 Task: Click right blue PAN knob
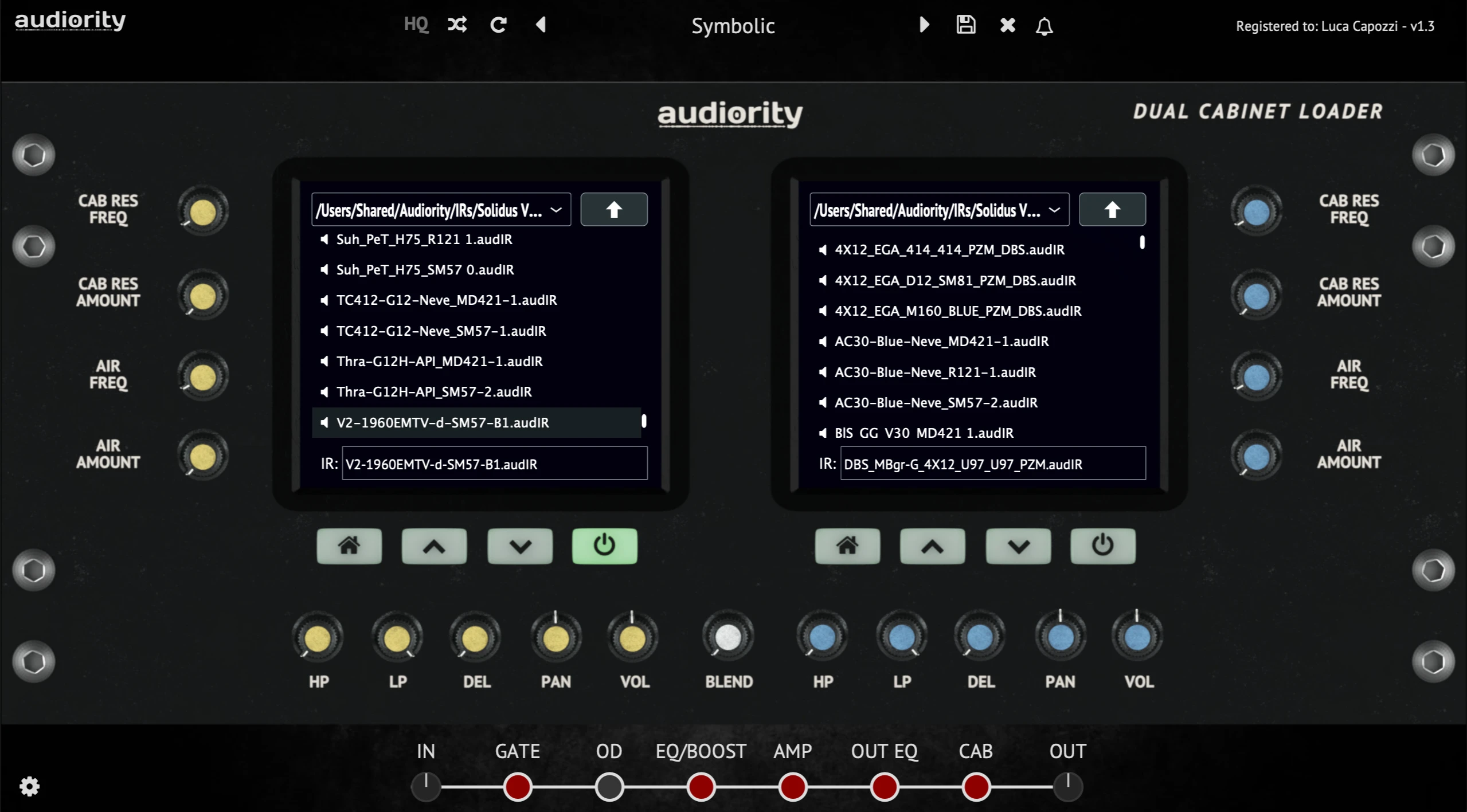coord(1061,637)
